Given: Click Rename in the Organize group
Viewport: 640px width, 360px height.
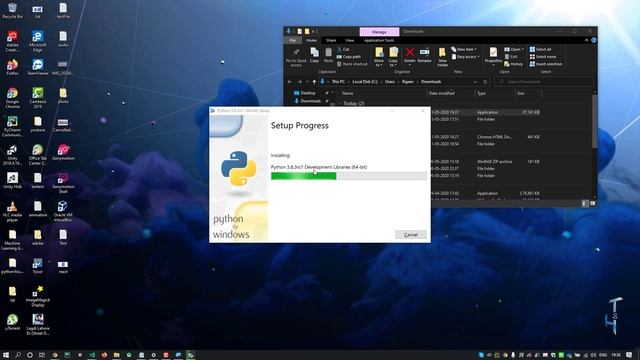Looking at the screenshot, I should coord(424,56).
